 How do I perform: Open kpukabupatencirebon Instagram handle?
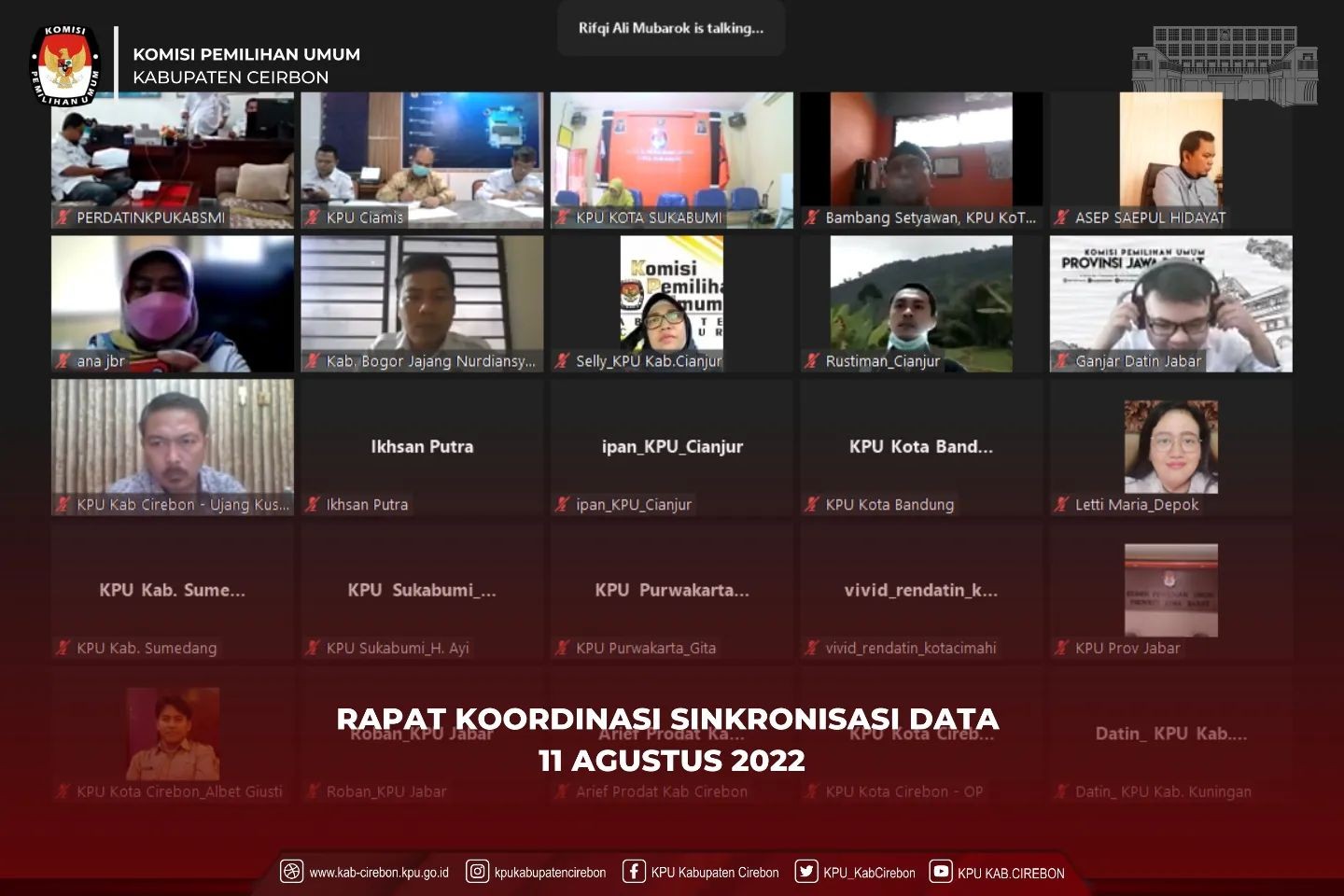(550, 873)
